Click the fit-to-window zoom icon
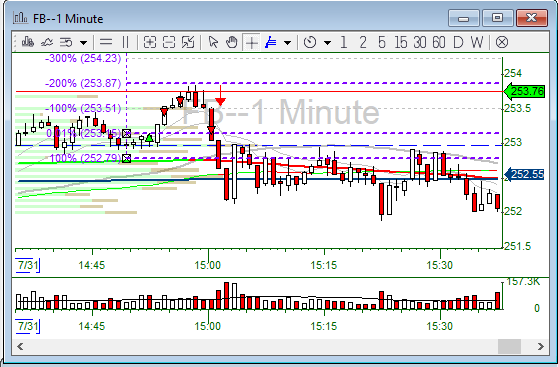The image size is (558, 367). (x=188, y=42)
